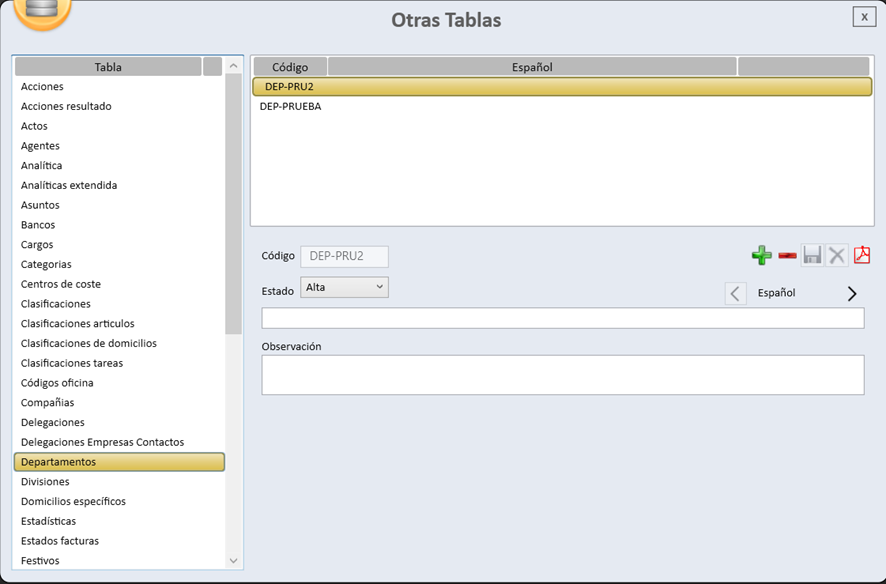The image size is (886, 584).
Task: Open the Divisiones table
Action: tap(45, 482)
